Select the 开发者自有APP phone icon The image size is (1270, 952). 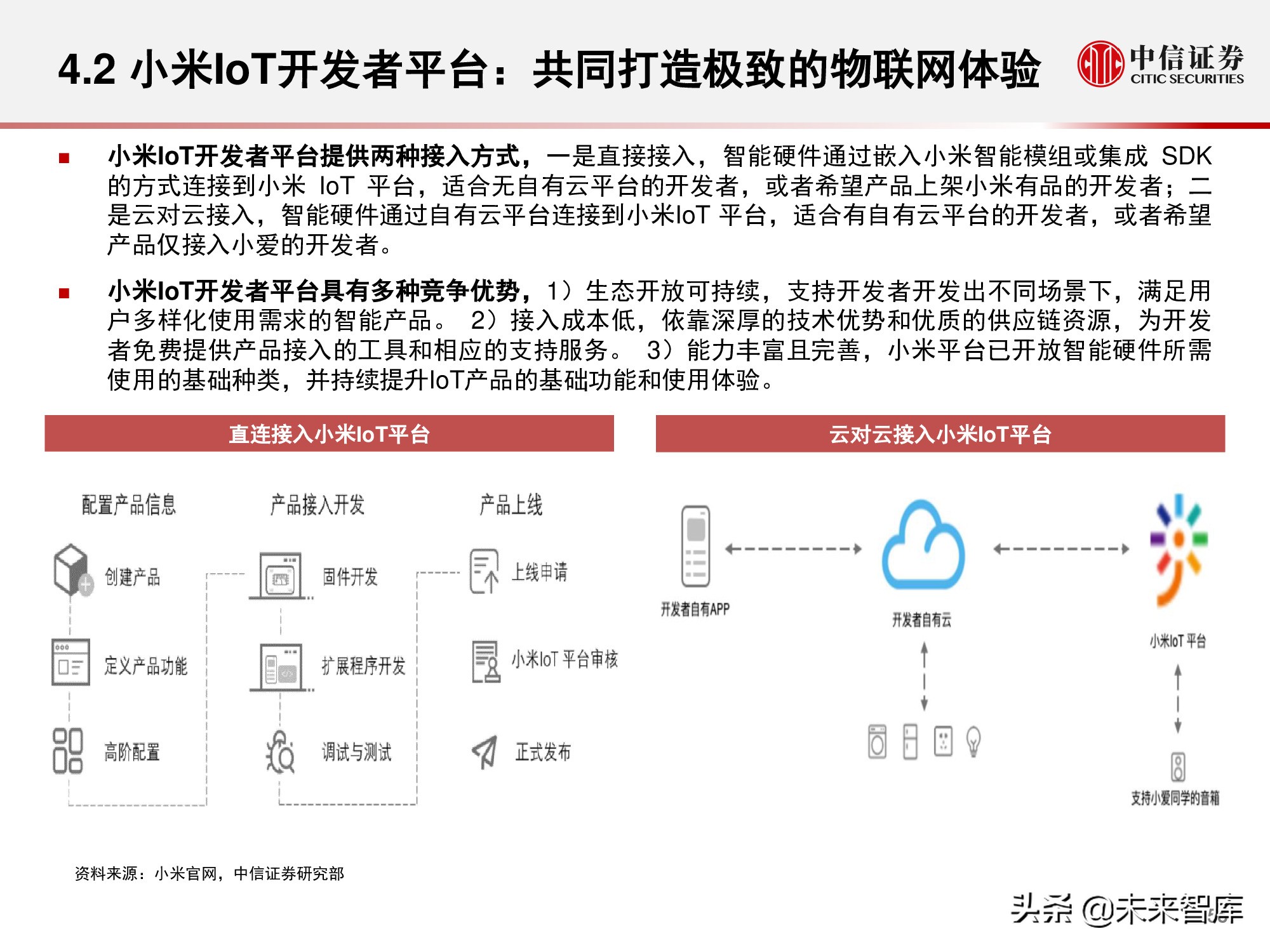pyautogui.click(x=695, y=546)
